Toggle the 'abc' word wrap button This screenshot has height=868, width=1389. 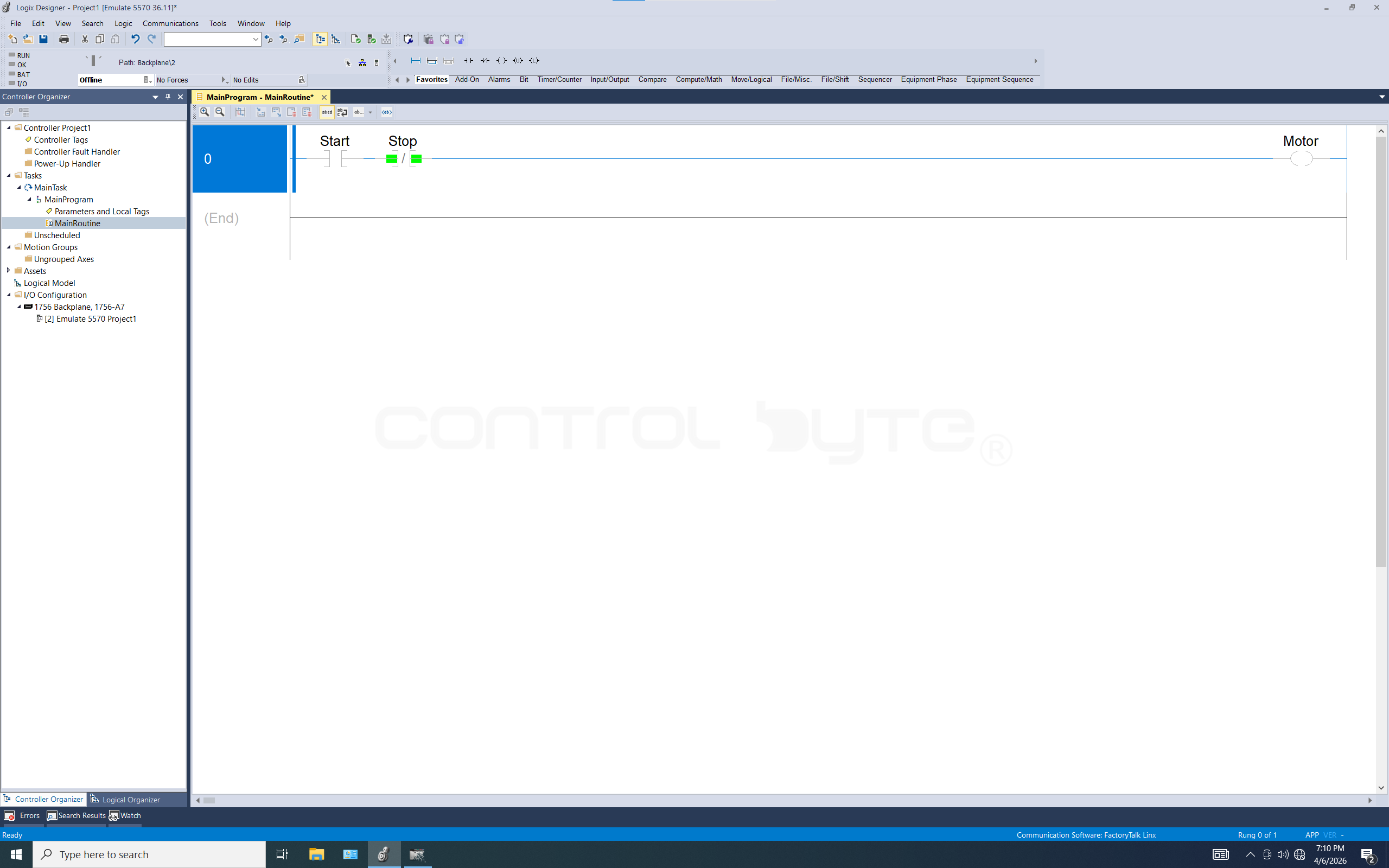tap(343, 112)
